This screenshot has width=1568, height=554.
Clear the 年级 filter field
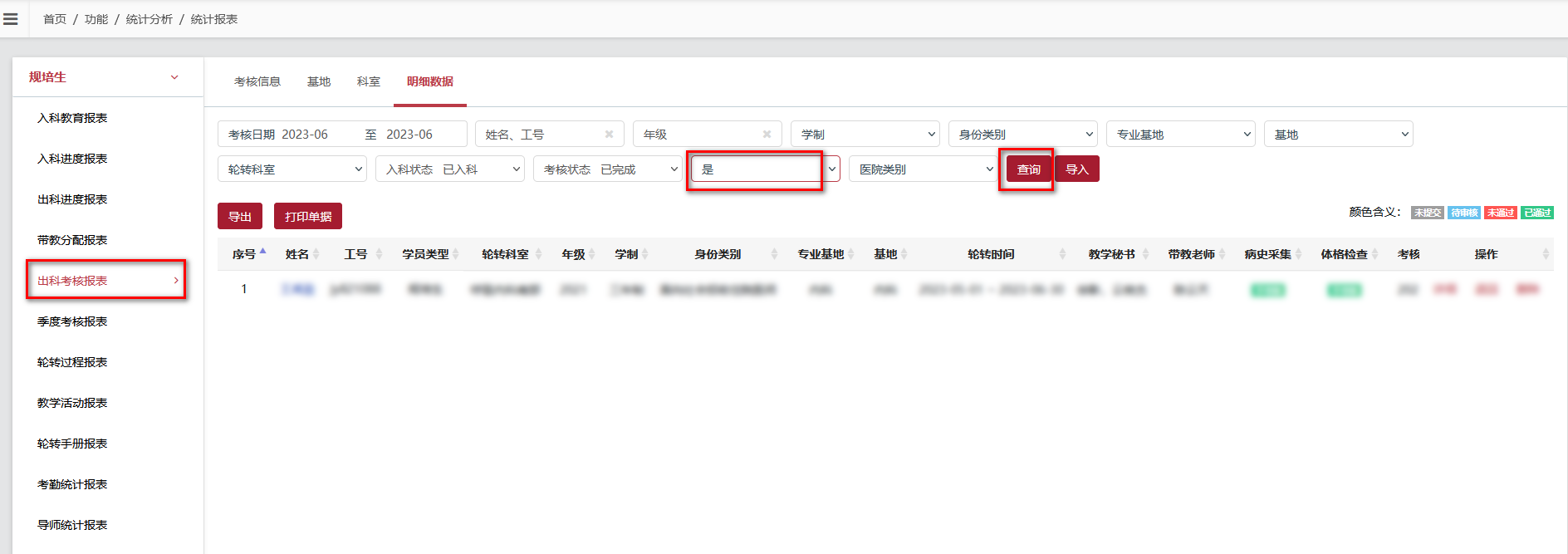[767, 135]
